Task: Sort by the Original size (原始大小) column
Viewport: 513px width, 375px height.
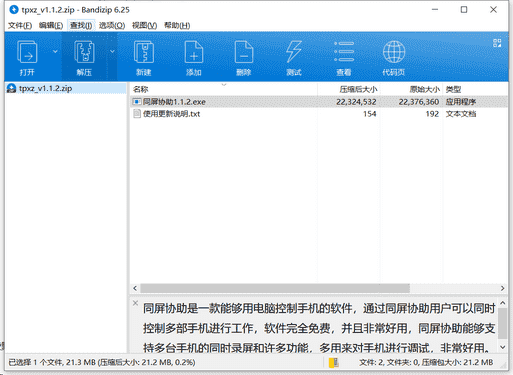Action: point(411,89)
